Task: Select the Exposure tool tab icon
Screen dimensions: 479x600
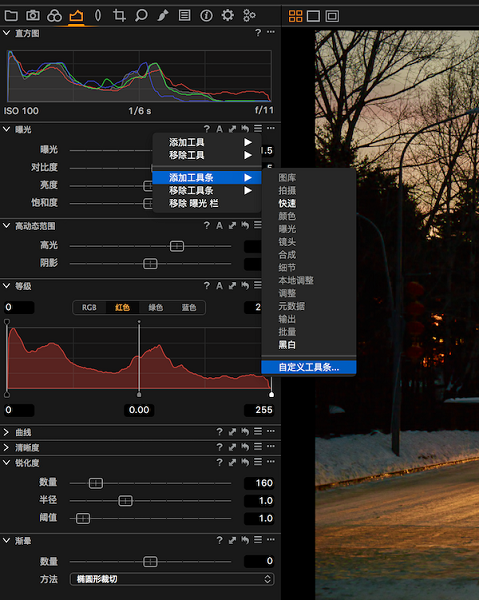Action: coord(76,16)
